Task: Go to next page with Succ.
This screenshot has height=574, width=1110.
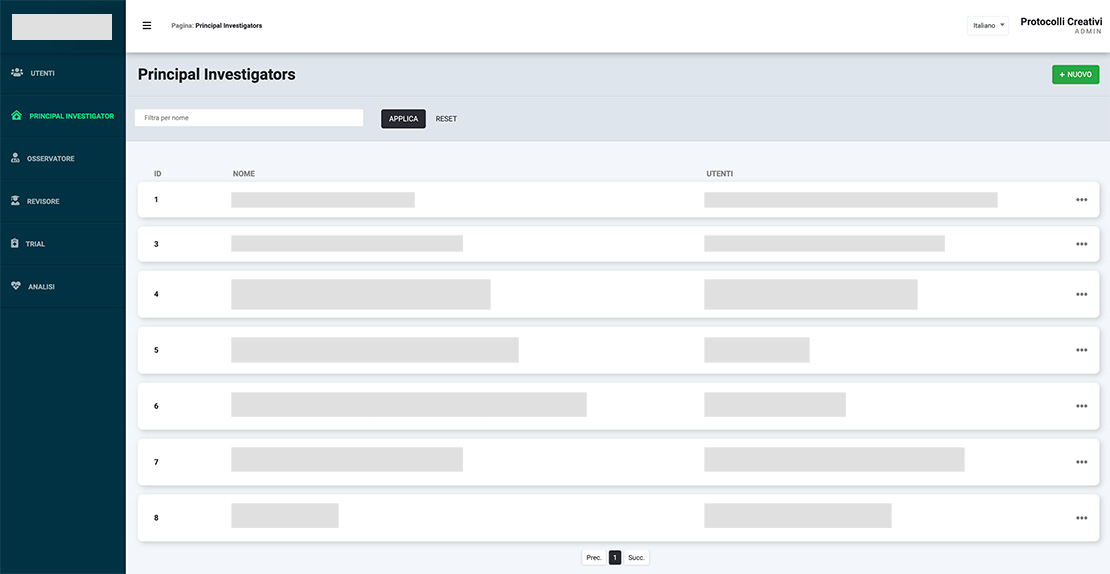Action: (x=636, y=558)
